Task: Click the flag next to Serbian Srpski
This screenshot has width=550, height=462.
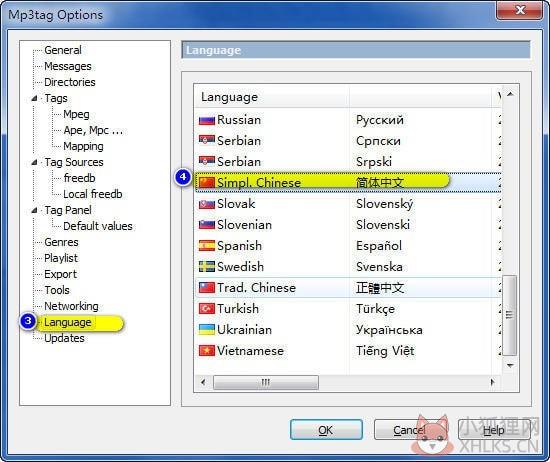Action: [x=207, y=162]
